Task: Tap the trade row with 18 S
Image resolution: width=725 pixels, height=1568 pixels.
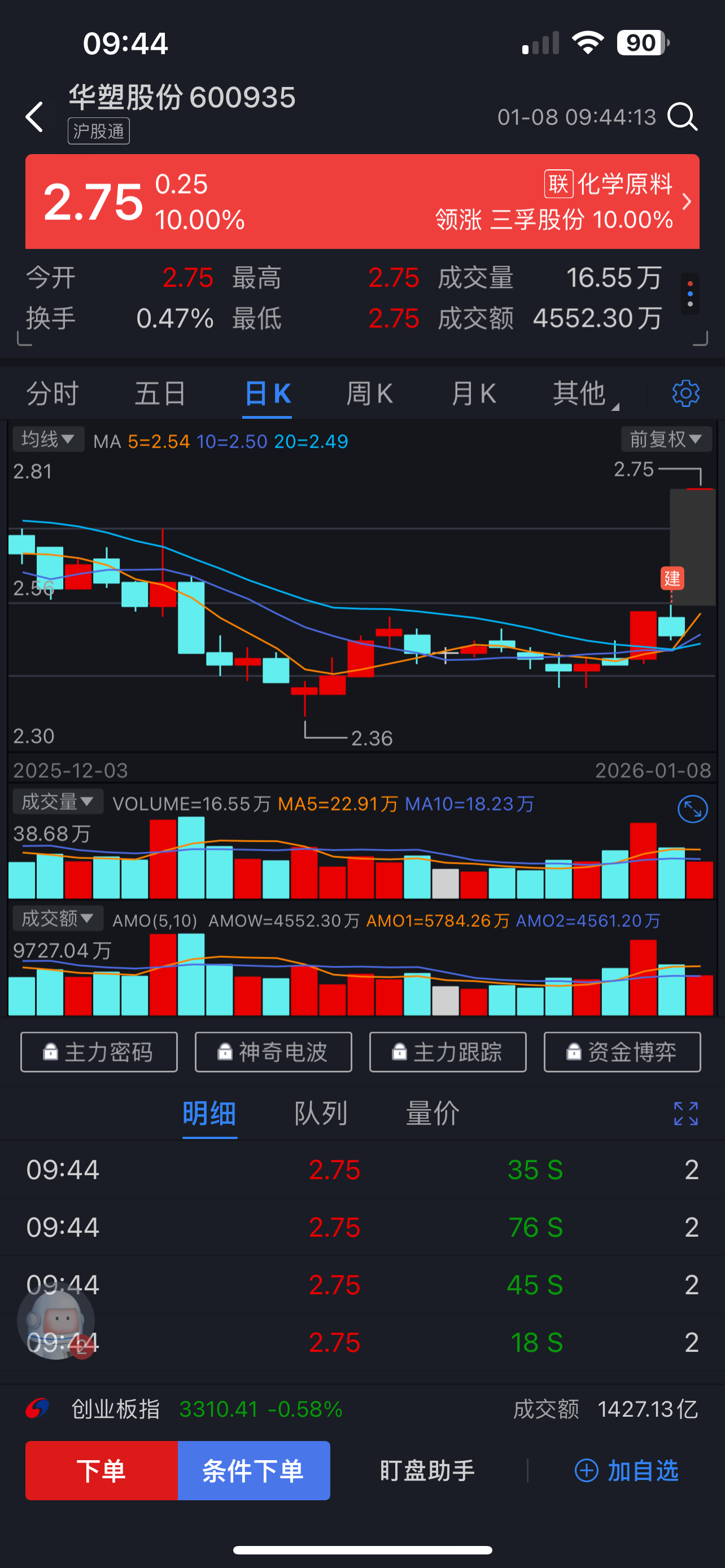Action: pos(362,1342)
